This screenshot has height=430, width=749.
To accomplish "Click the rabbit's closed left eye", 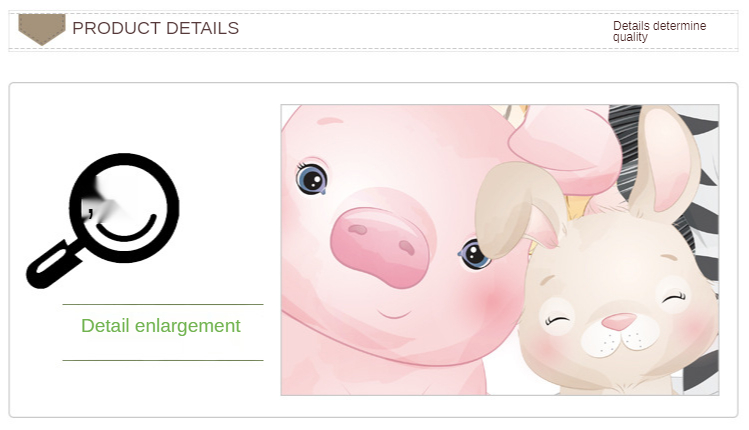I will (x=558, y=320).
